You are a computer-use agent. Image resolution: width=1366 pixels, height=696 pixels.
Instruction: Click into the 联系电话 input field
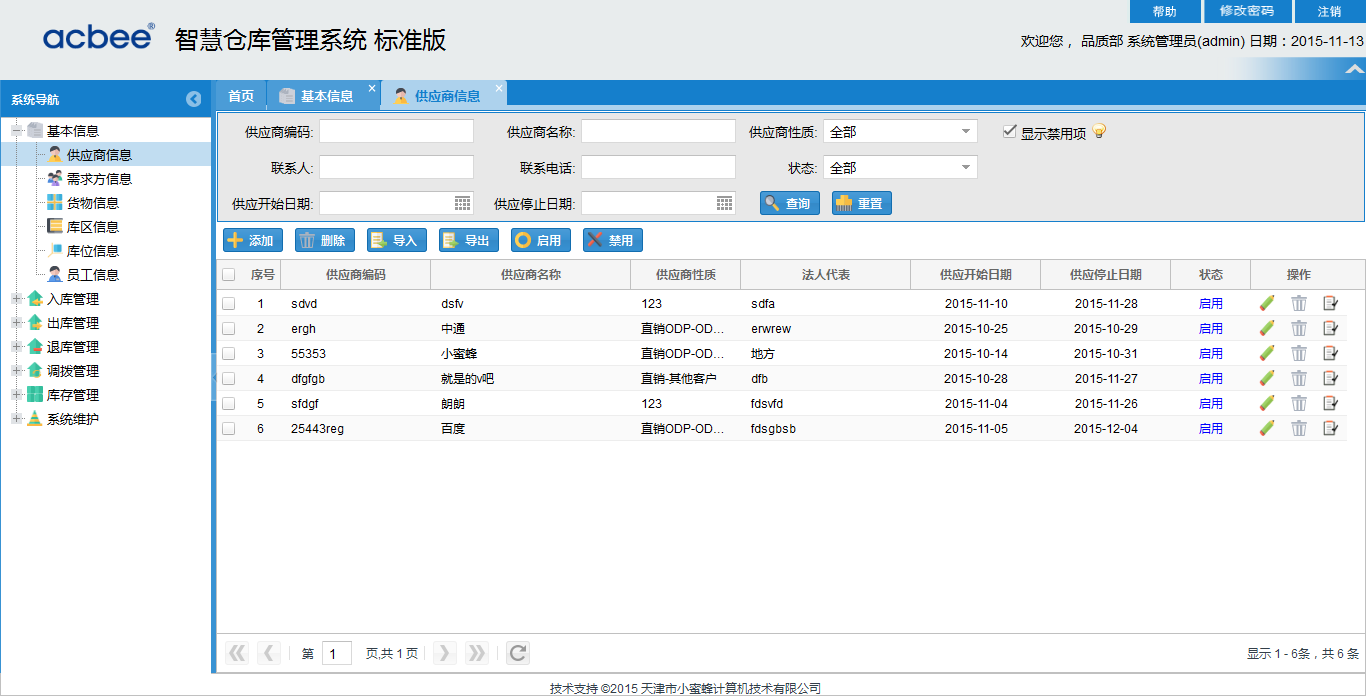658,167
